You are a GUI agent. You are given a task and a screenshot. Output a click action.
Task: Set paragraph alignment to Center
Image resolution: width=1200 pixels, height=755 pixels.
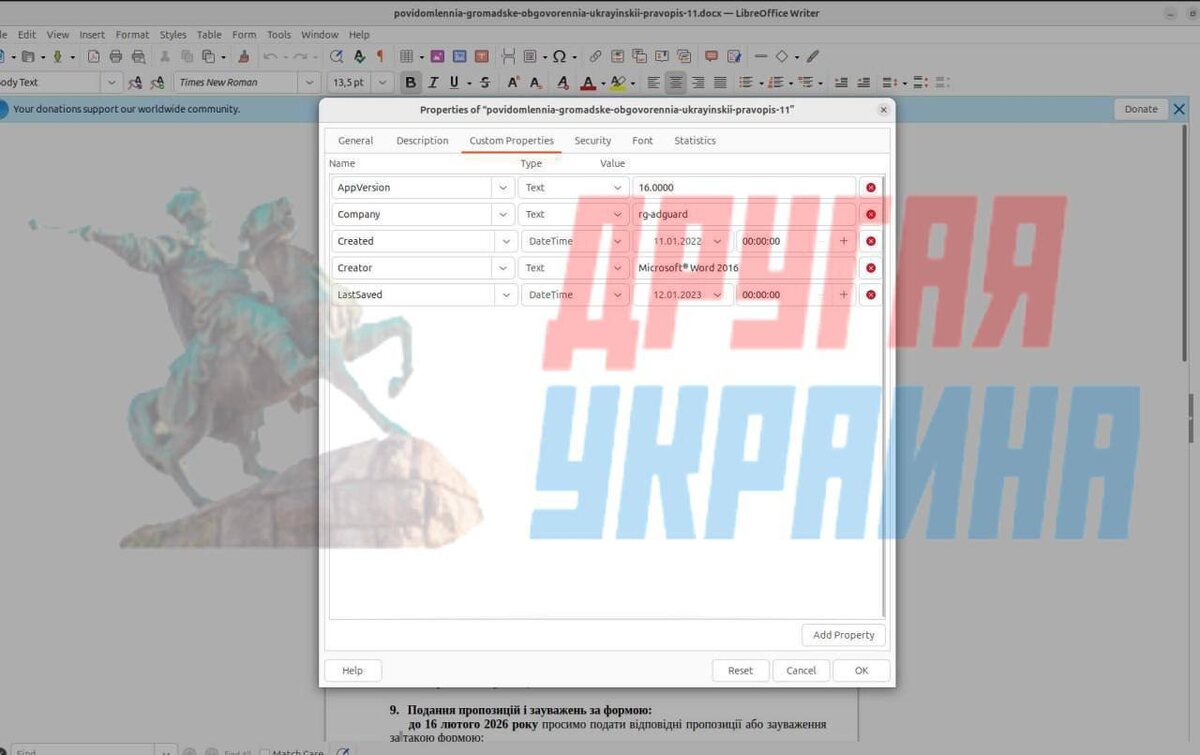676,83
